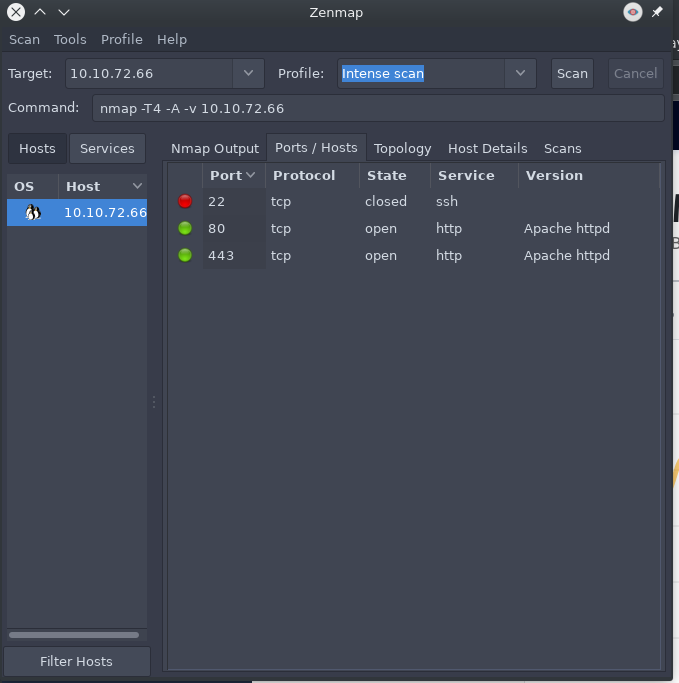Select the Ports / Hosts tab
The image size is (679, 683).
pyautogui.click(x=316, y=148)
